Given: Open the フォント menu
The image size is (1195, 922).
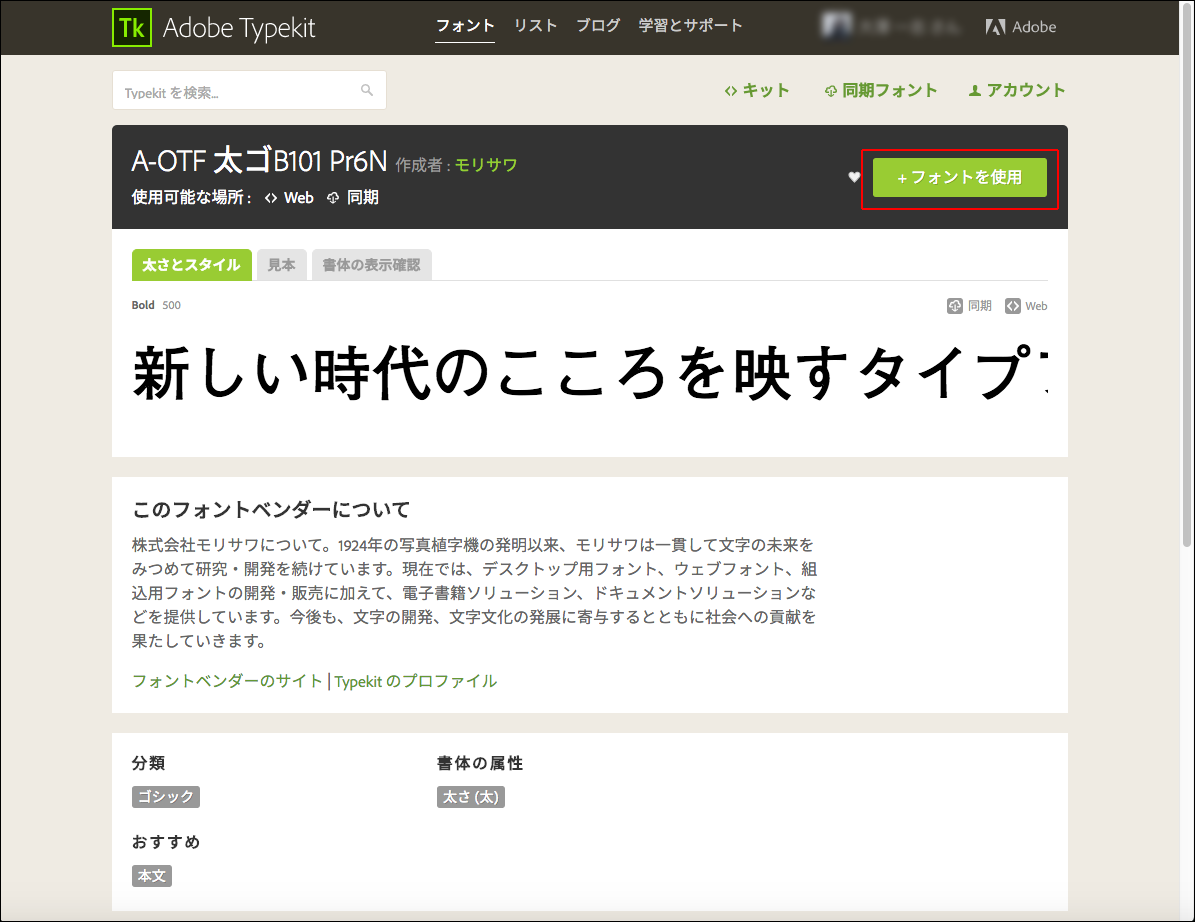Looking at the screenshot, I should tap(465, 26).
